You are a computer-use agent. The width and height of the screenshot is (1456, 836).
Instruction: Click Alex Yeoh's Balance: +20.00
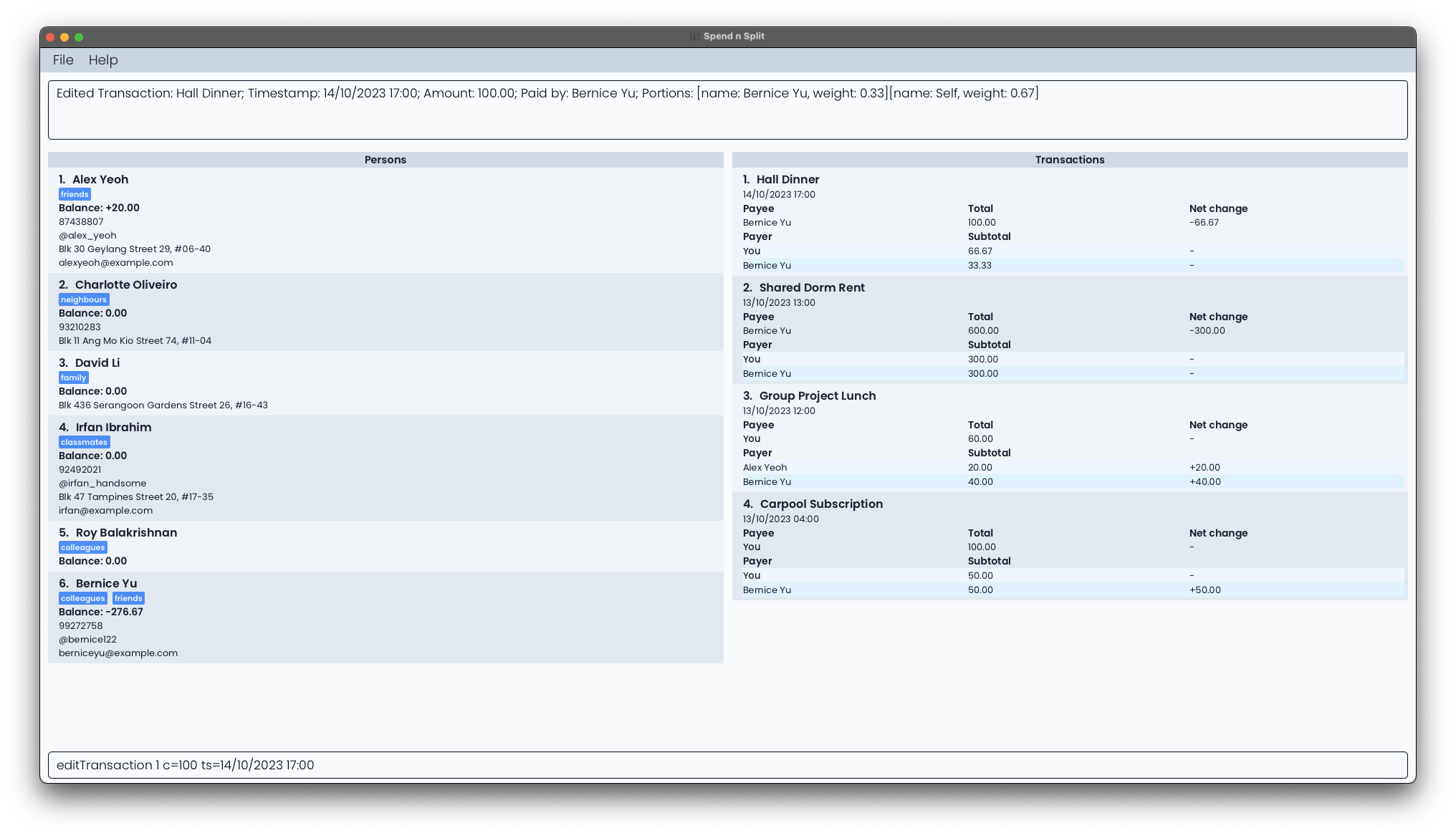tap(99, 208)
